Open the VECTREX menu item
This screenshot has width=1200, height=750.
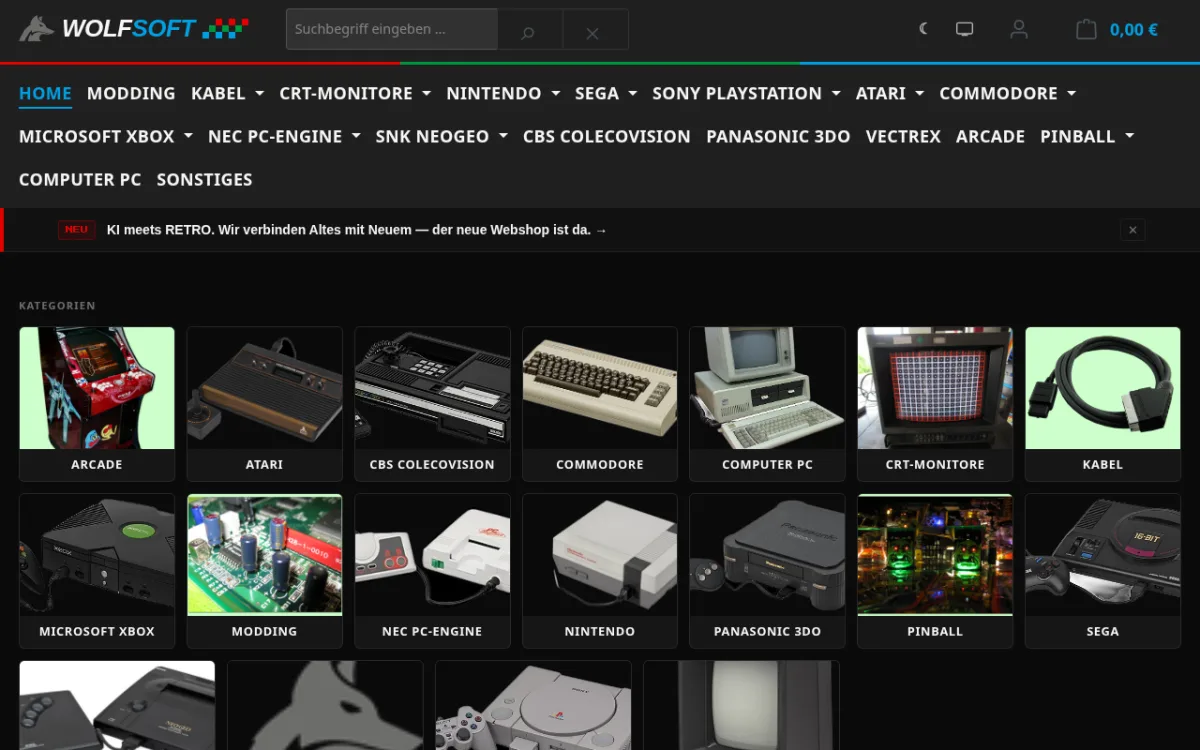coord(903,136)
